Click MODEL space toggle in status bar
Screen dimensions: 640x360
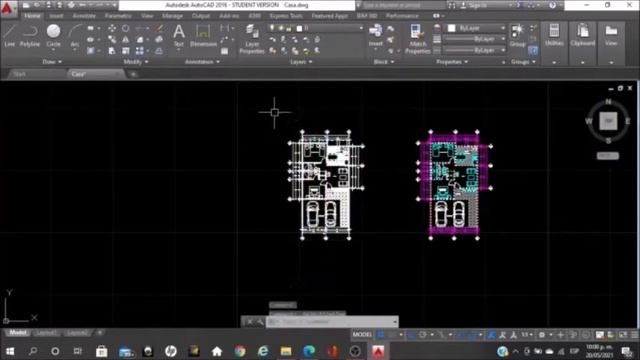[x=362, y=335]
